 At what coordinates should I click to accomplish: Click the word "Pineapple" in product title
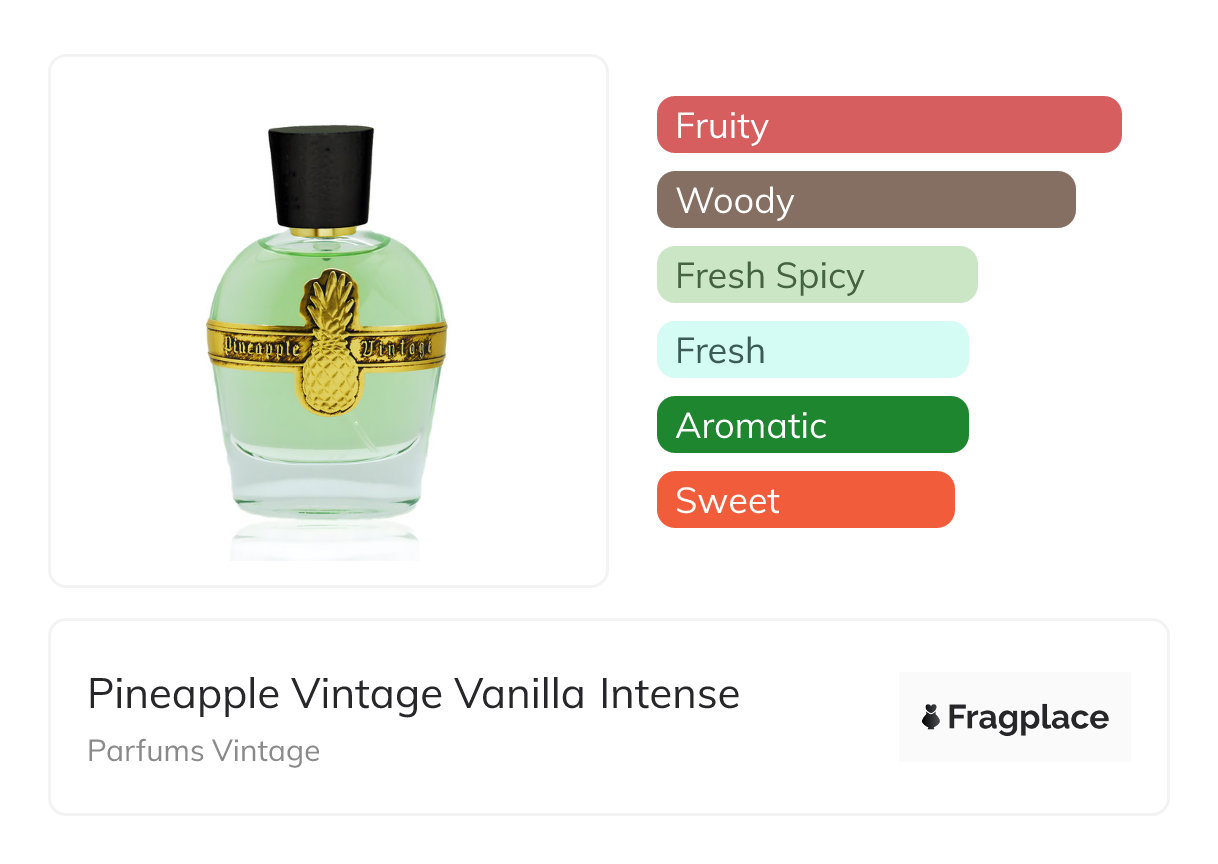pyautogui.click(x=183, y=695)
